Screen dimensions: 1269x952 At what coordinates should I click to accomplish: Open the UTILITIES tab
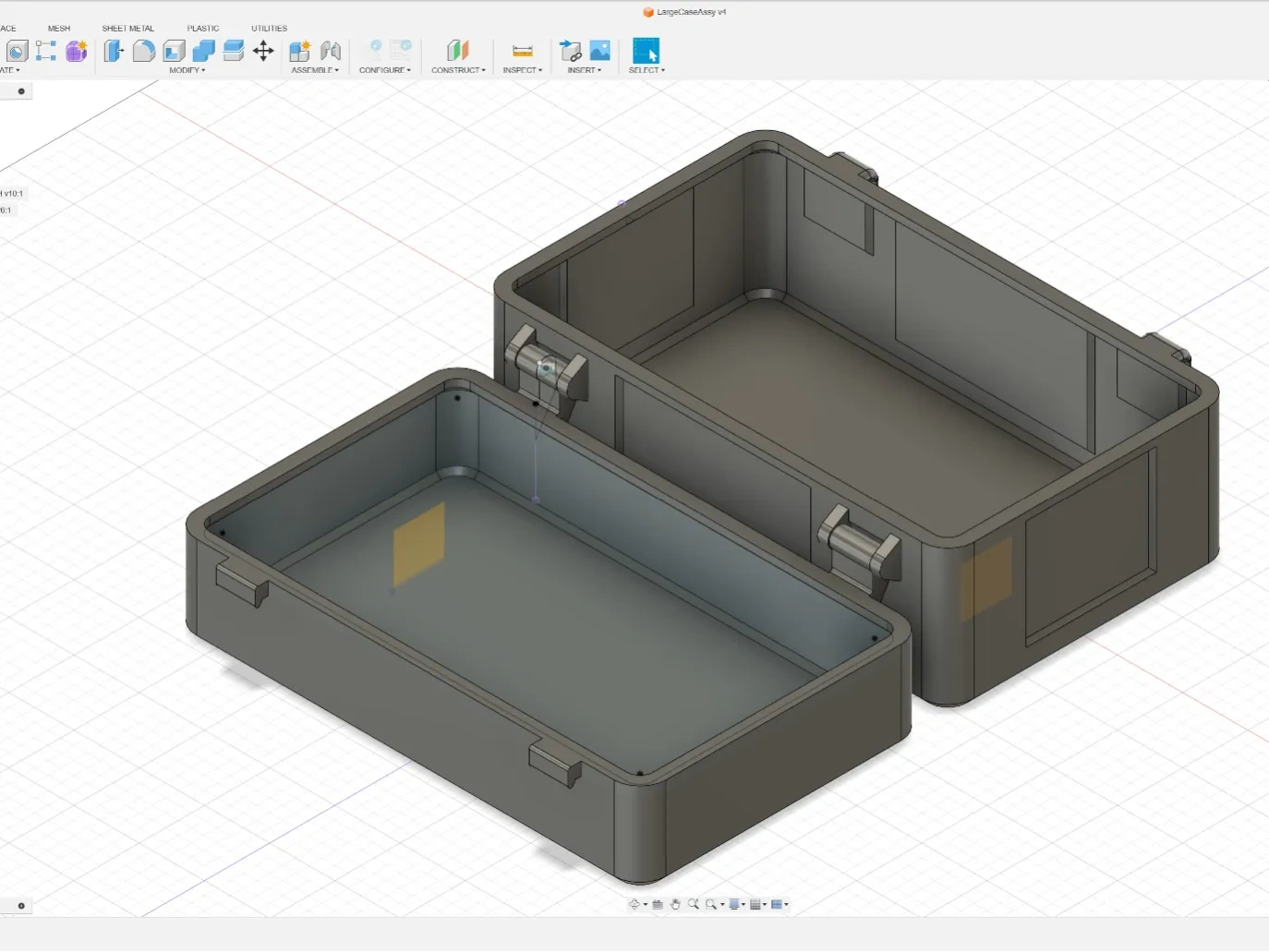pyautogui.click(x=269, y=28)
